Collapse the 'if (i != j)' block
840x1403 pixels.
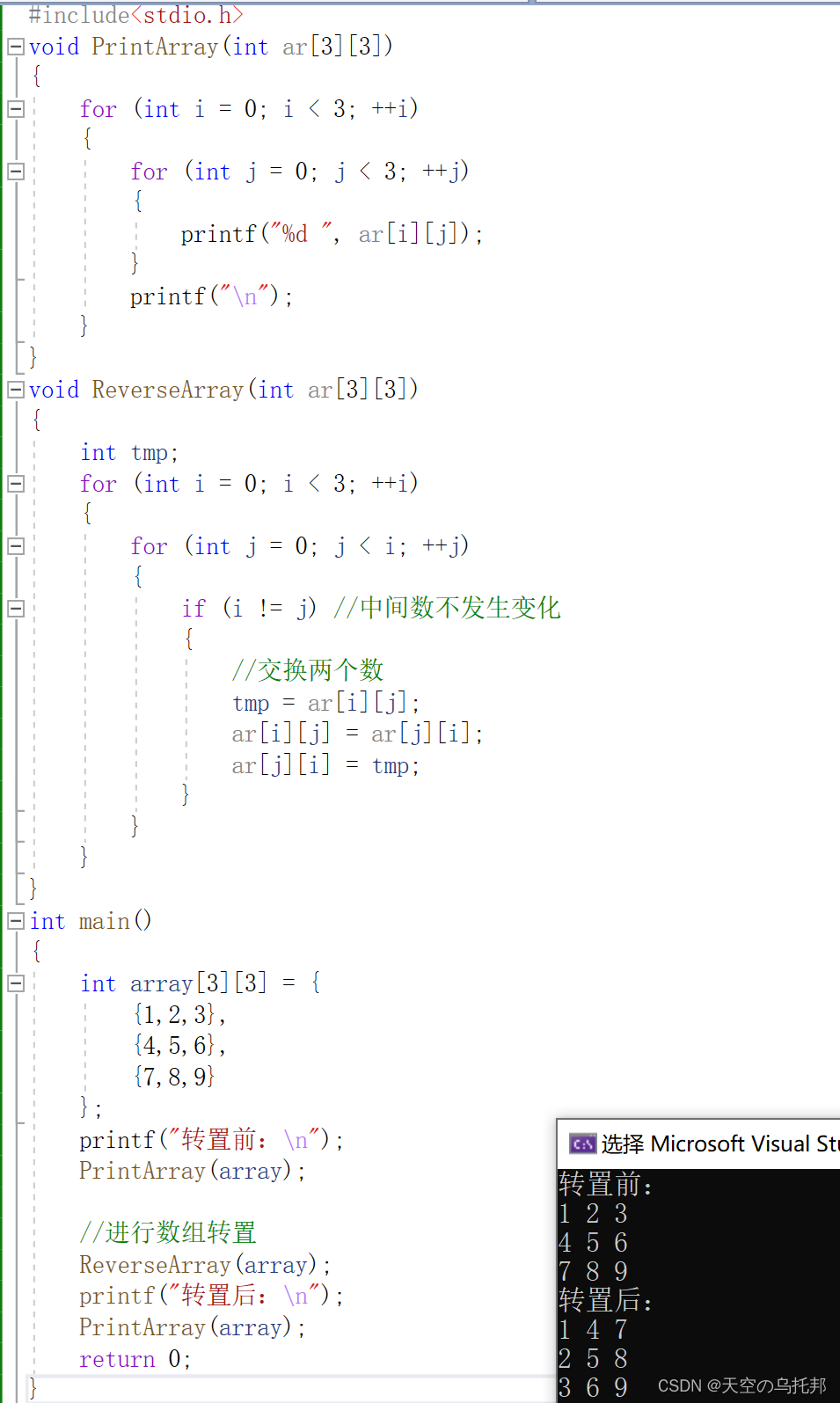pos(16,609)
